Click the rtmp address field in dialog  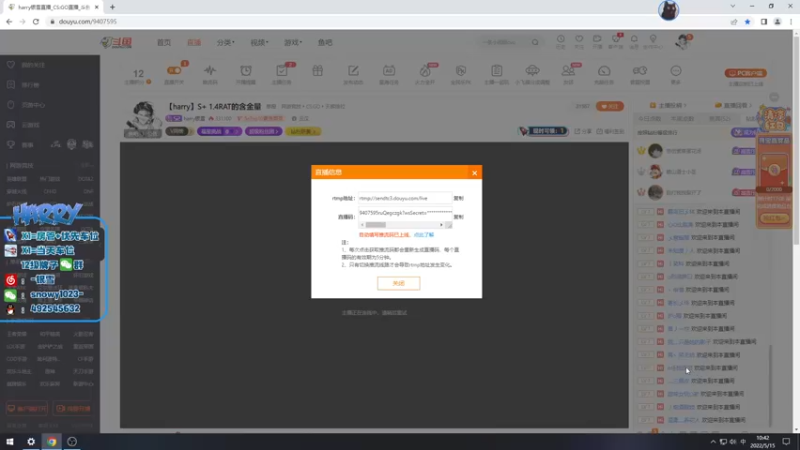point(405,198)
